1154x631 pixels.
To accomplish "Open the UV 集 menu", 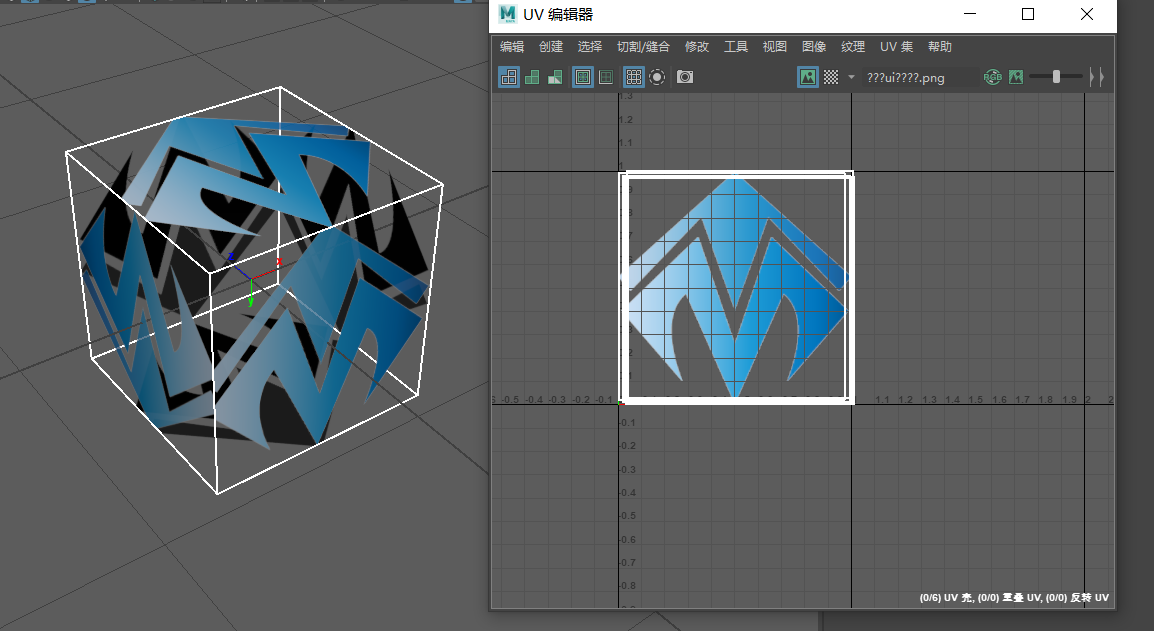I will click(x=896, y=46).
